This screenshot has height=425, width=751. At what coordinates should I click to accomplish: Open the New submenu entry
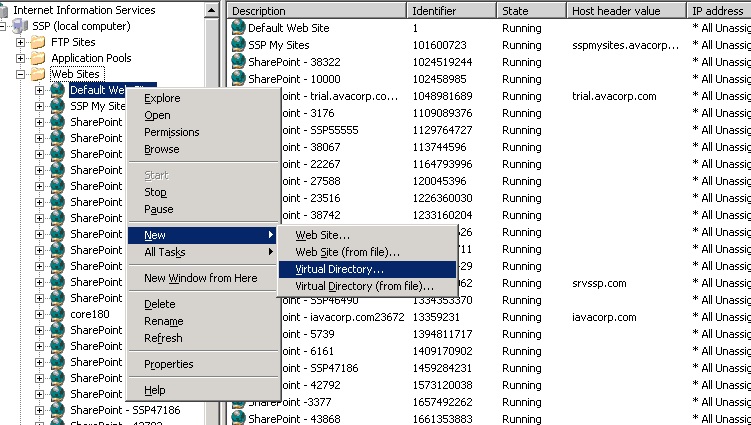click(202, 235)
